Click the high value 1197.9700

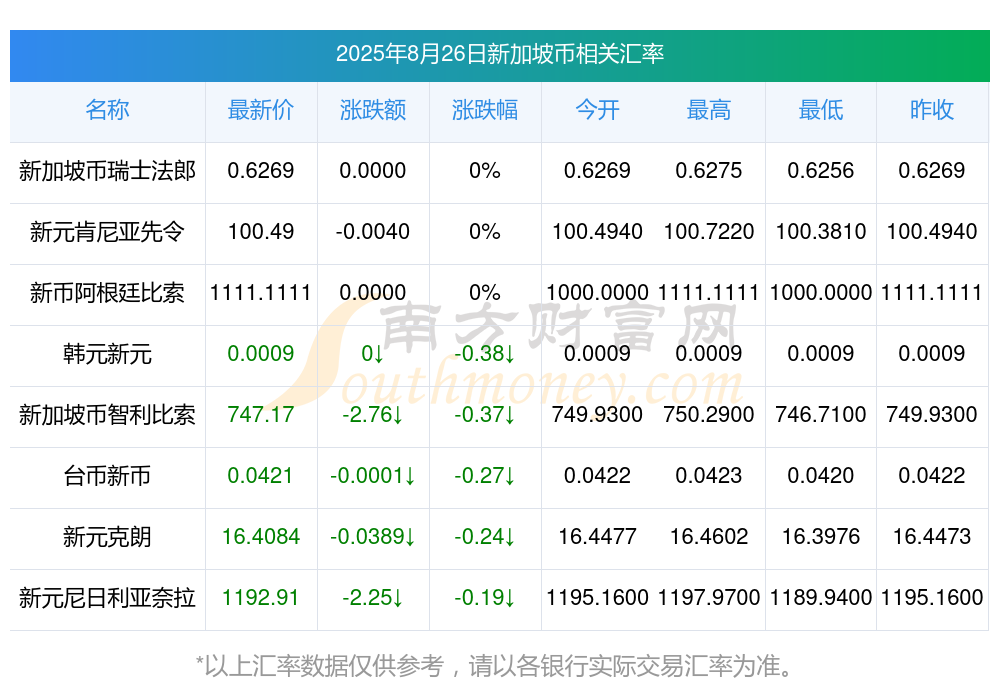click(709, 598)
